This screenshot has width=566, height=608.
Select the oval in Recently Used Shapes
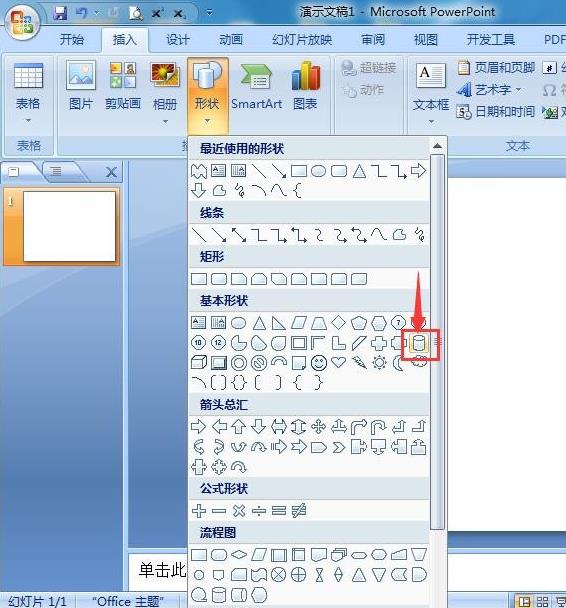(319, 171)
